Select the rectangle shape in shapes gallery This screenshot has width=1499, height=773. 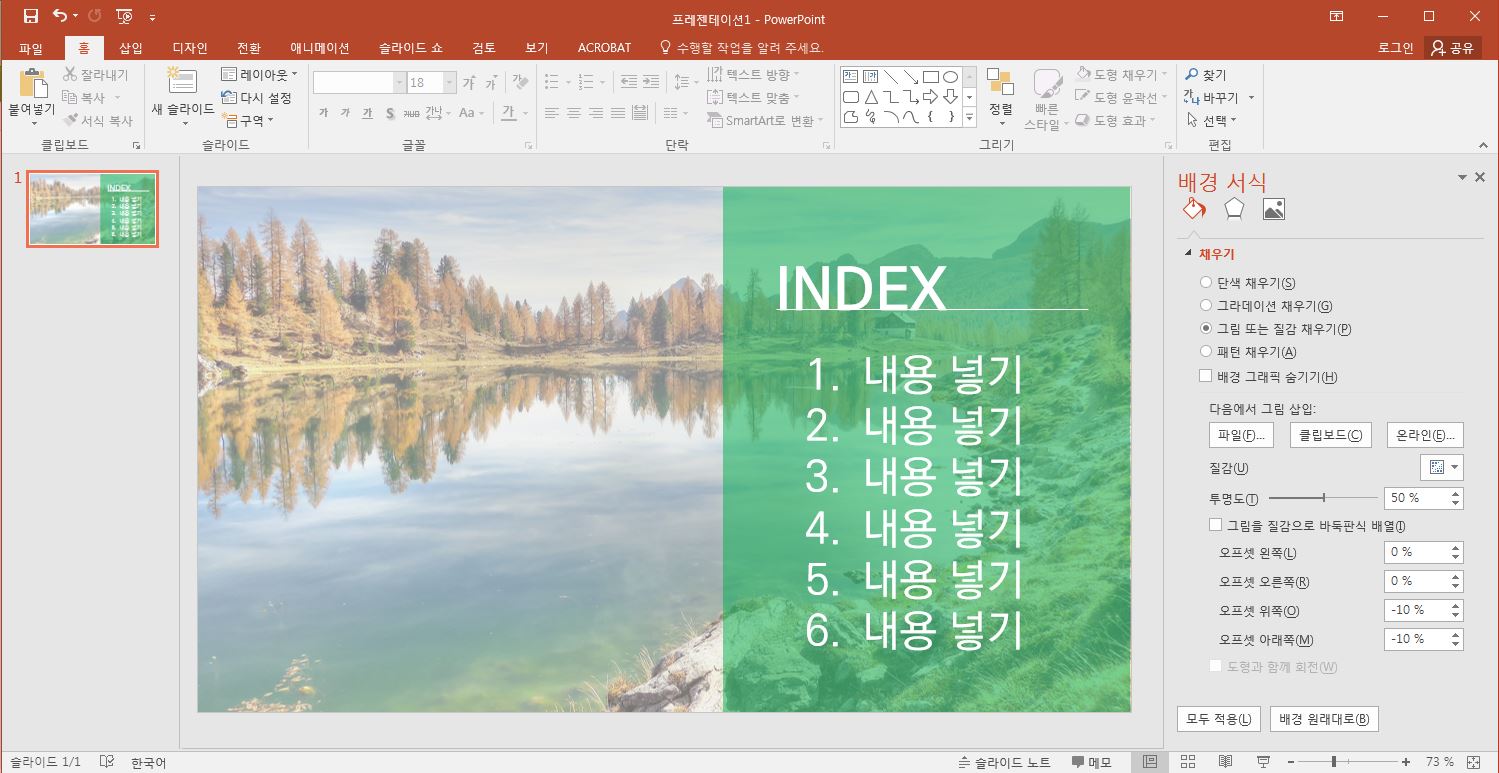[930, 76]
